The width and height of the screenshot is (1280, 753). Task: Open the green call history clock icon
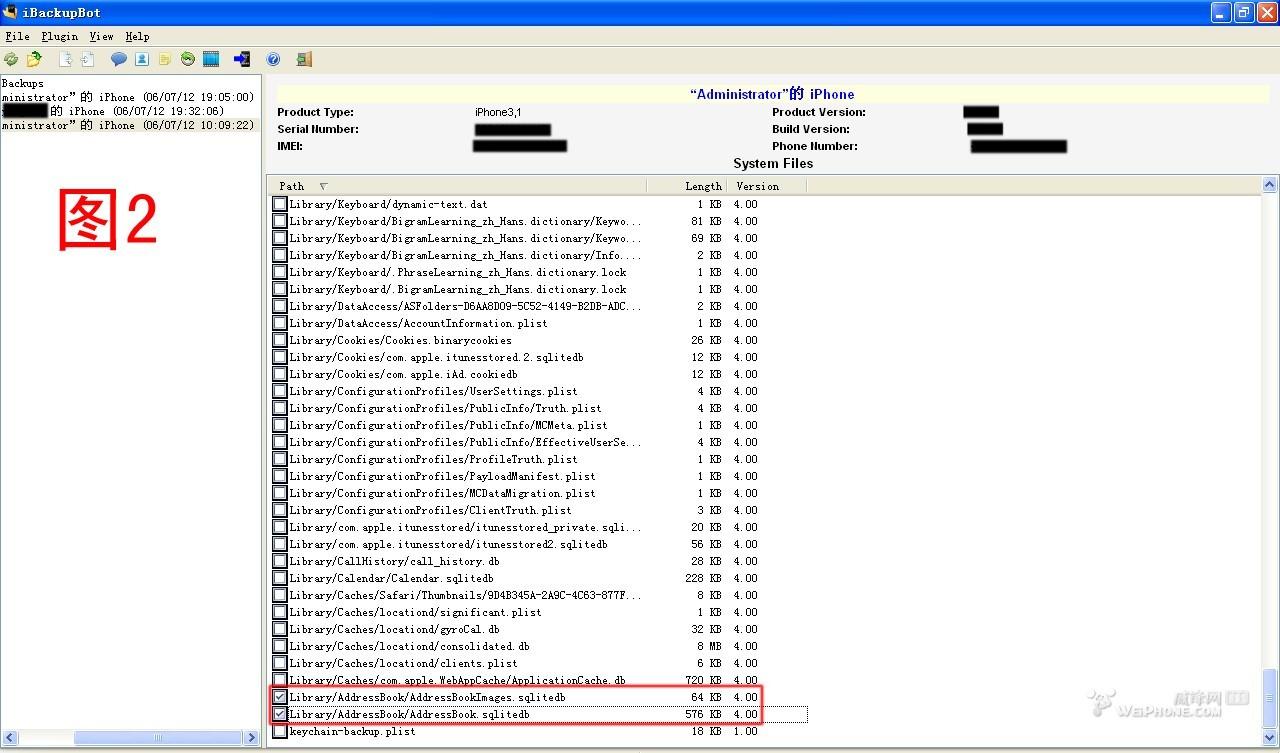coord(188,60)
